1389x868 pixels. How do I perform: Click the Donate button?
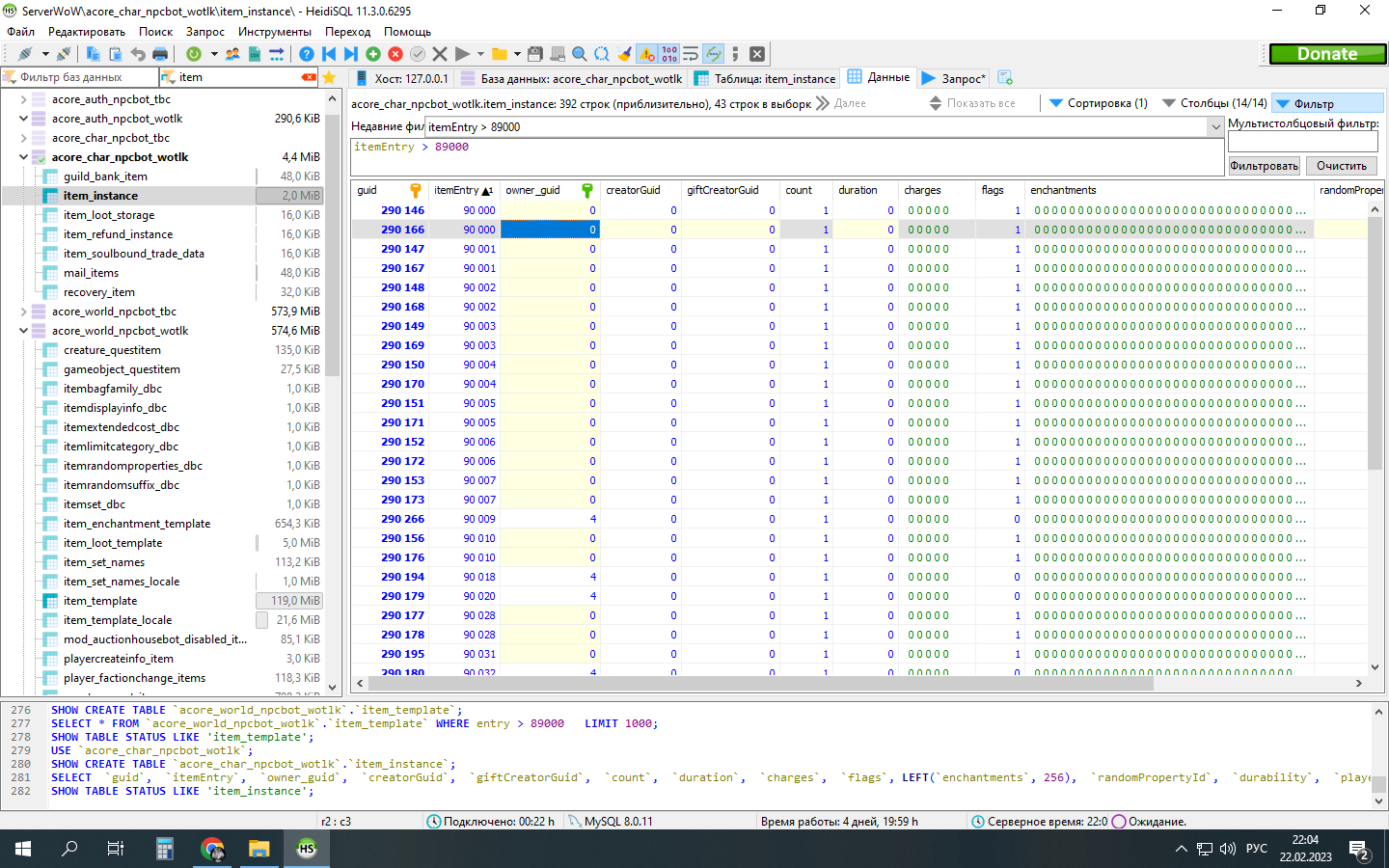1327,54
